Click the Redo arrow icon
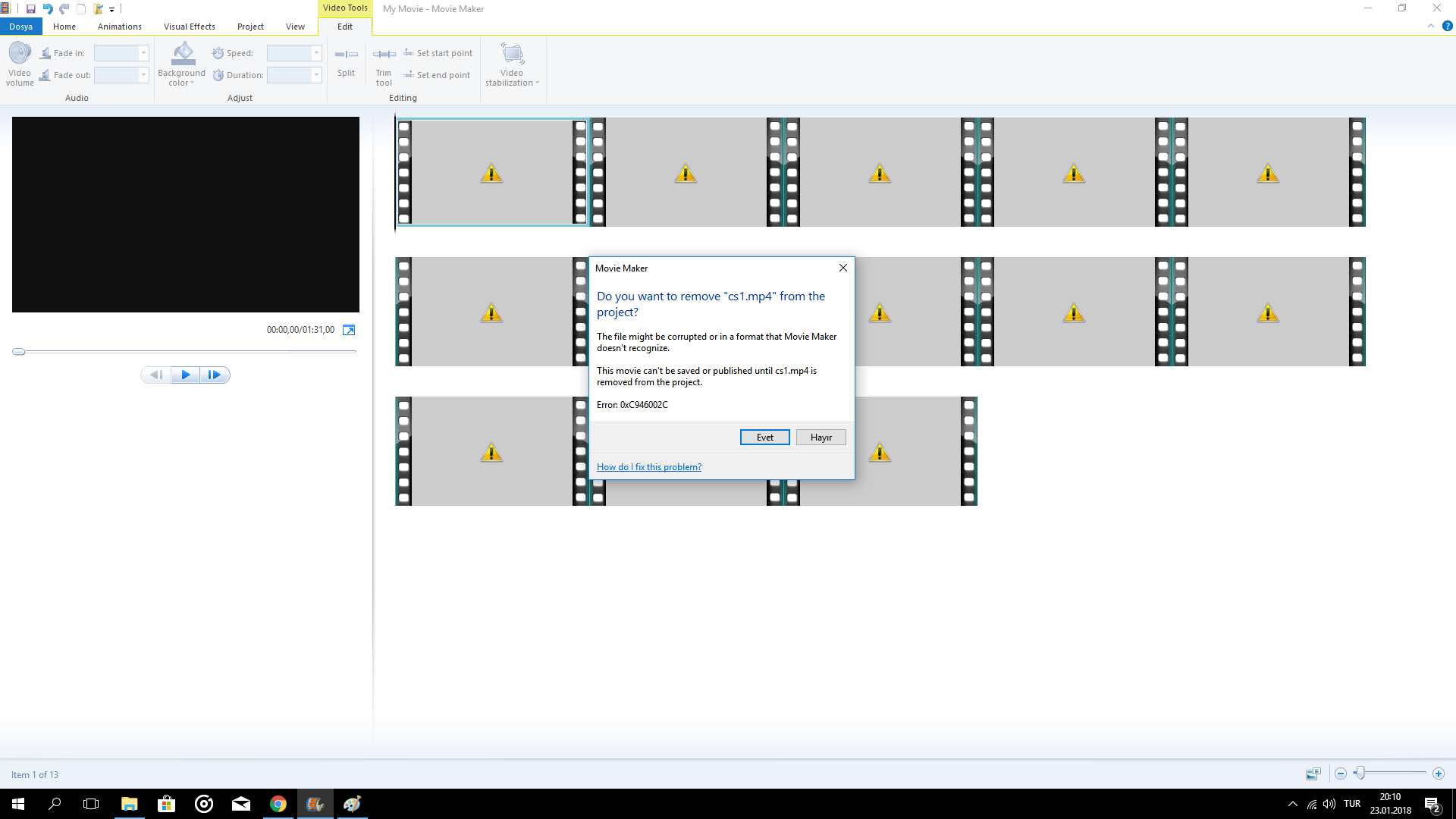The width and height of the screenshot is (1456, 819). tap(64, 9)
